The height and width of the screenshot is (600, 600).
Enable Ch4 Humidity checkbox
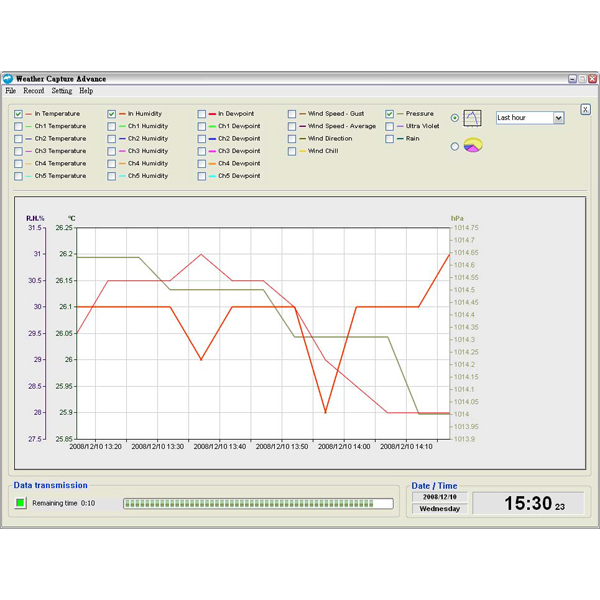(x=111, y=164)
